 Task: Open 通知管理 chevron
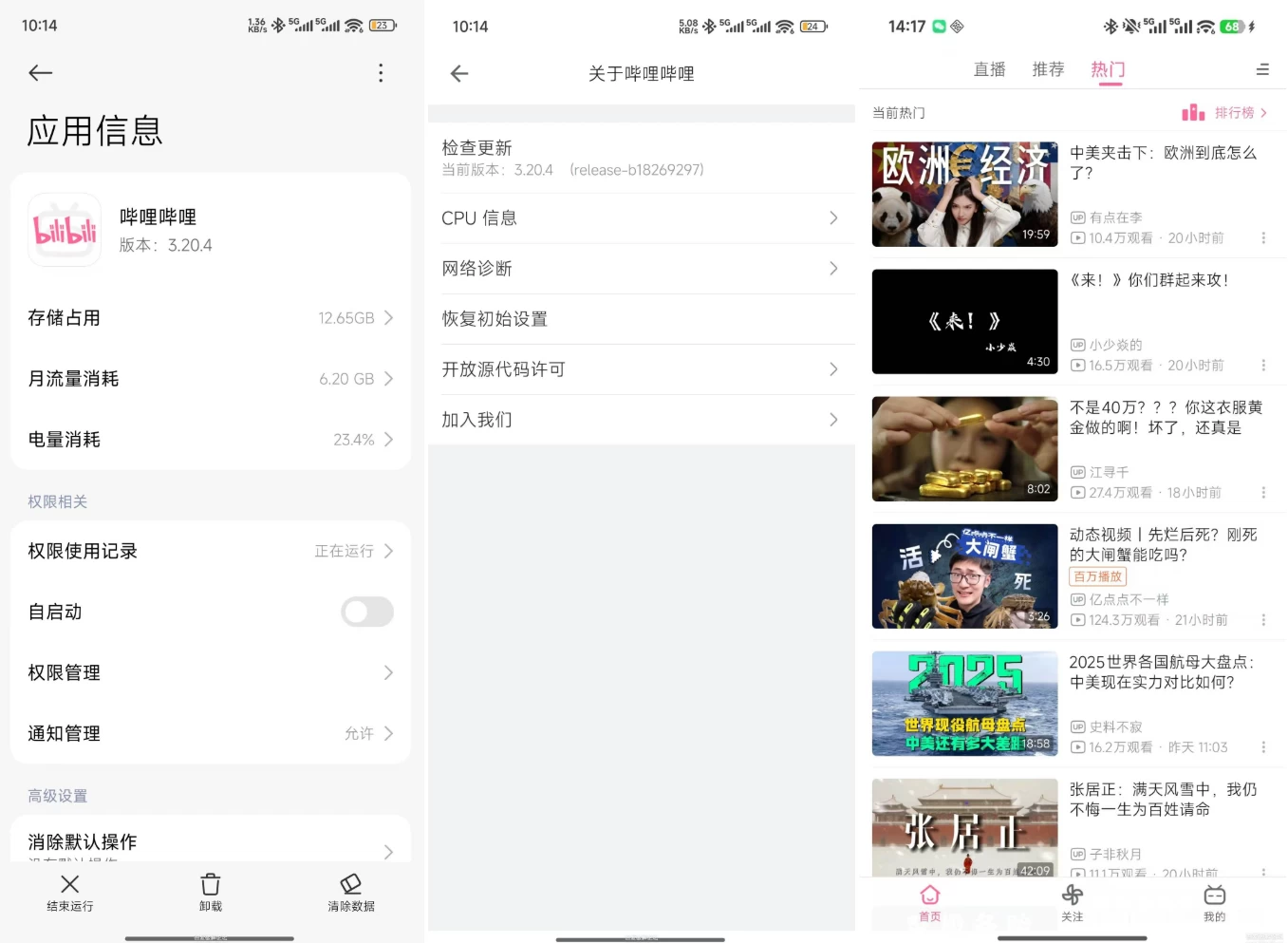coord(388,733)
